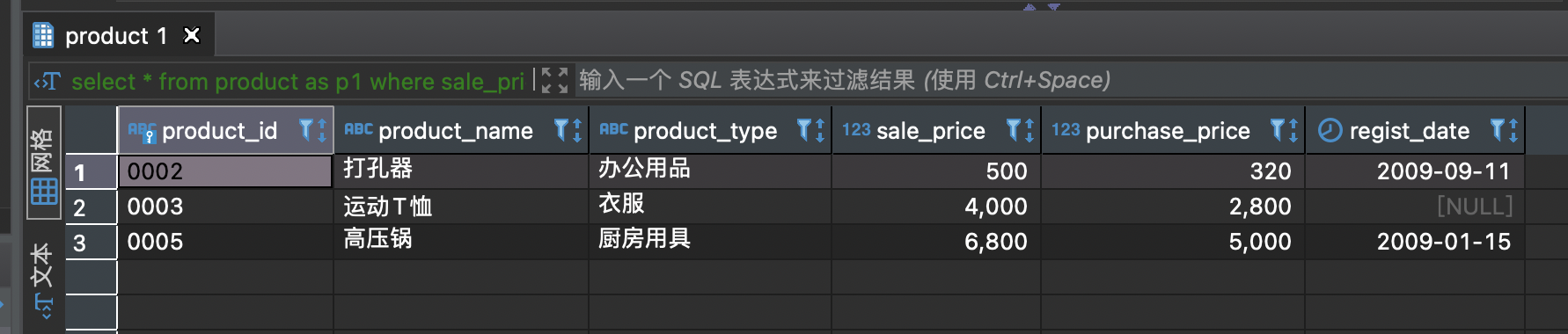Toggle sort arrows on regist_date column
The image size is (1568, 334).
click(1513, 131)
